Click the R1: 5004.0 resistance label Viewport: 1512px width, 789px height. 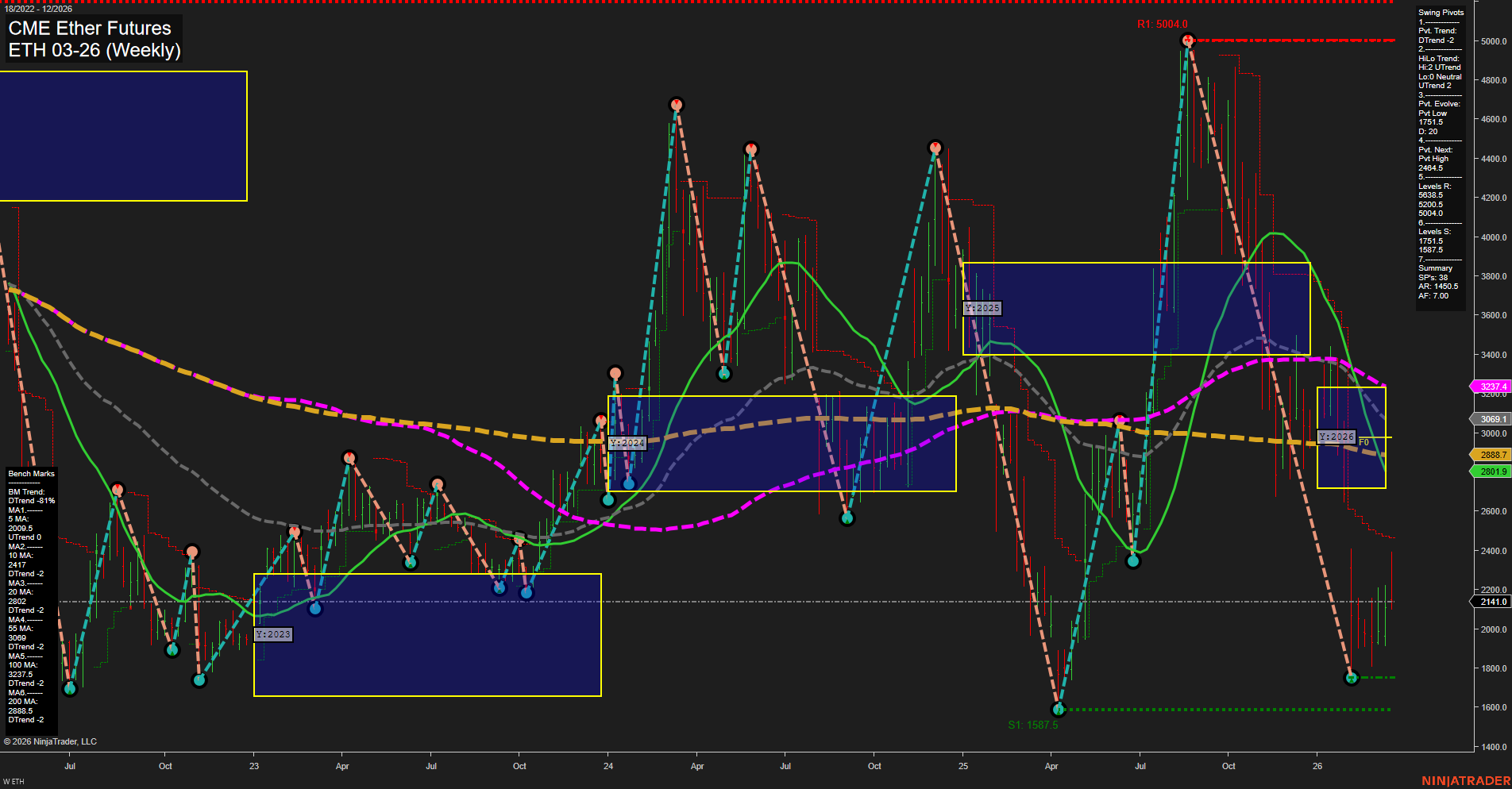click(x=1164, y=25)
